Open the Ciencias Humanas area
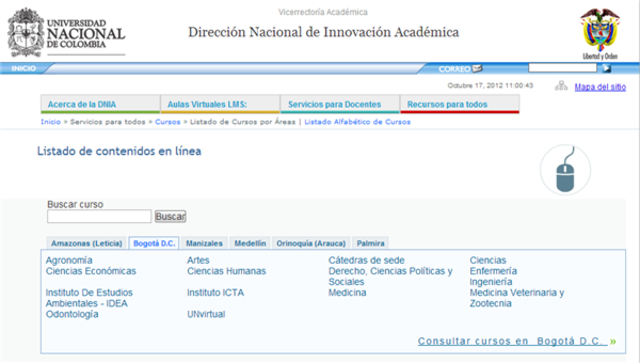The width and height of the screenshot is (640, 363). pyautogui.click(x=227, y=271)
